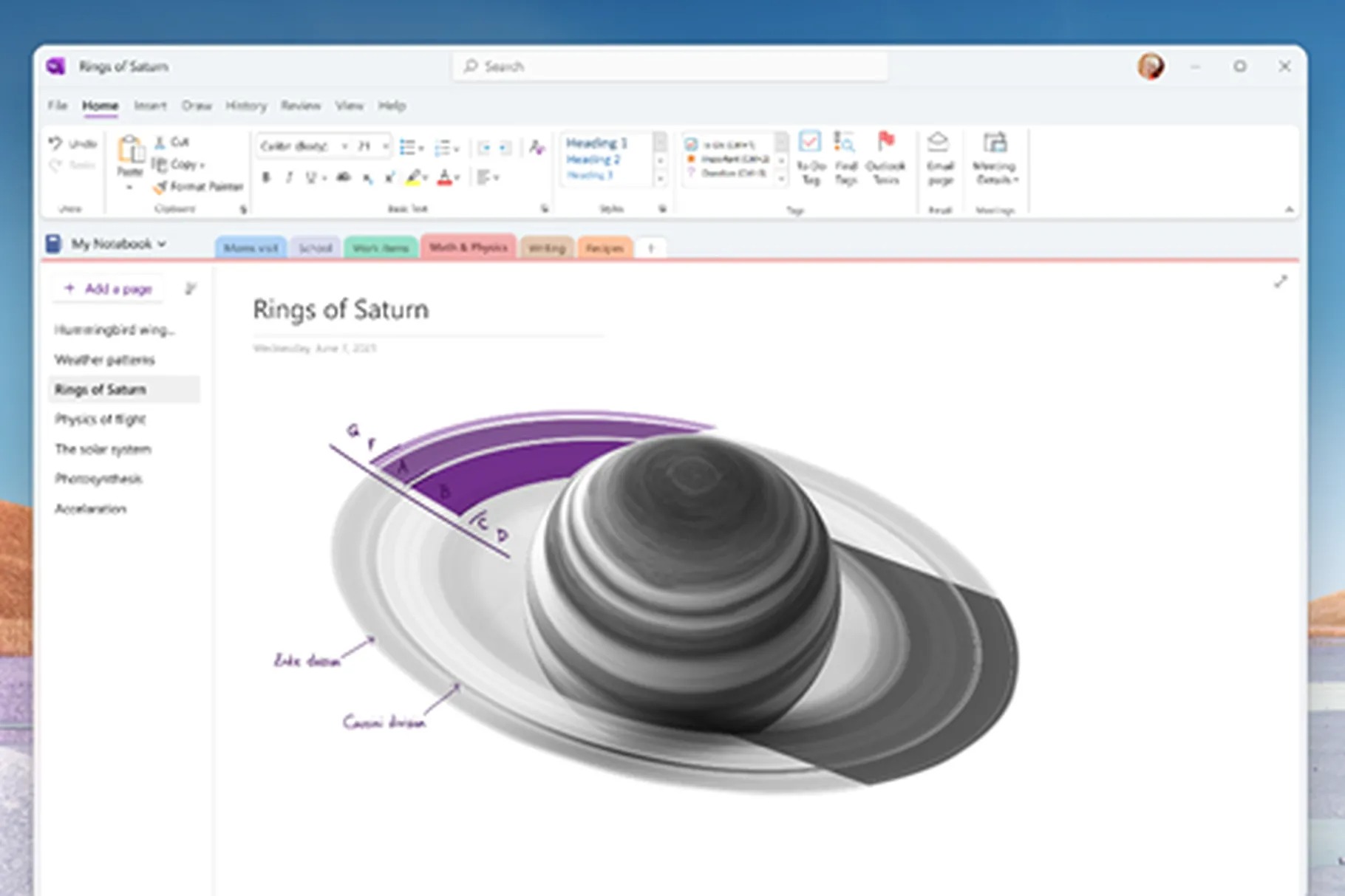Select the Format Painter tool

(x=198, y=187)
